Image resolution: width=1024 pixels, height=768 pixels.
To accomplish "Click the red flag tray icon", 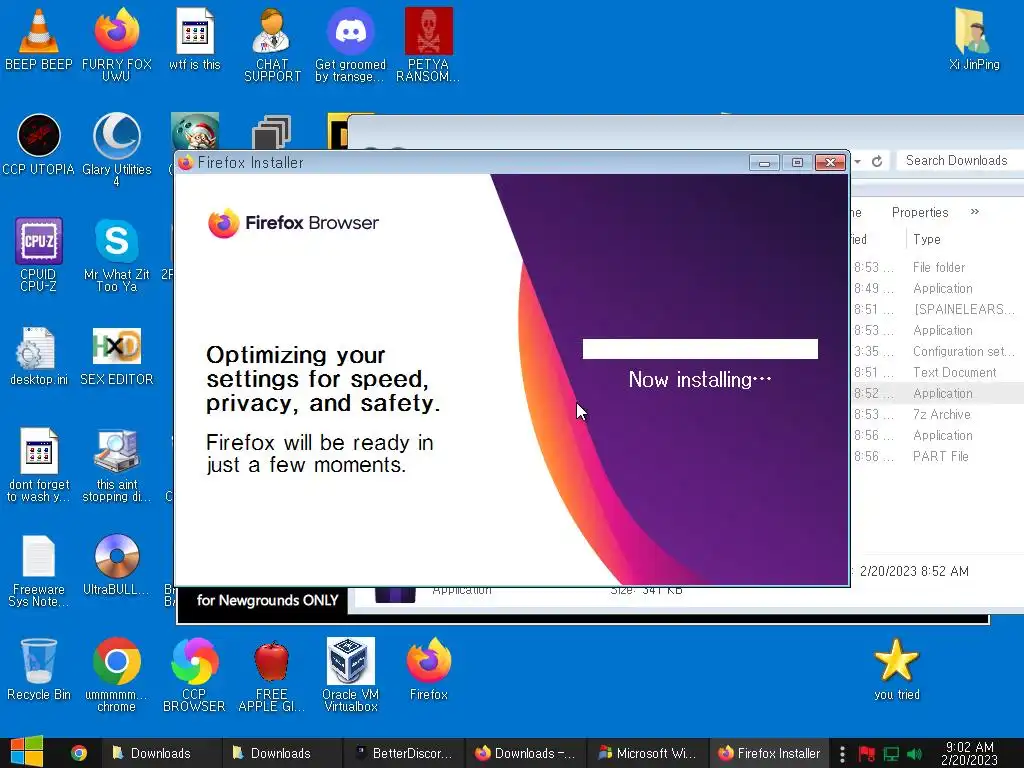I will 867,754.
